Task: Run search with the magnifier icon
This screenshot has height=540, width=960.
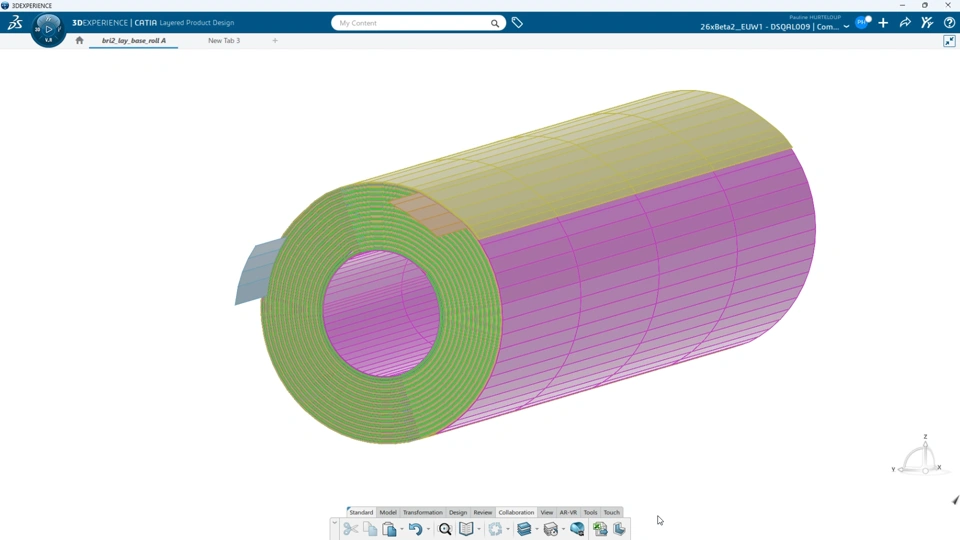Action: tap(495, 23)
